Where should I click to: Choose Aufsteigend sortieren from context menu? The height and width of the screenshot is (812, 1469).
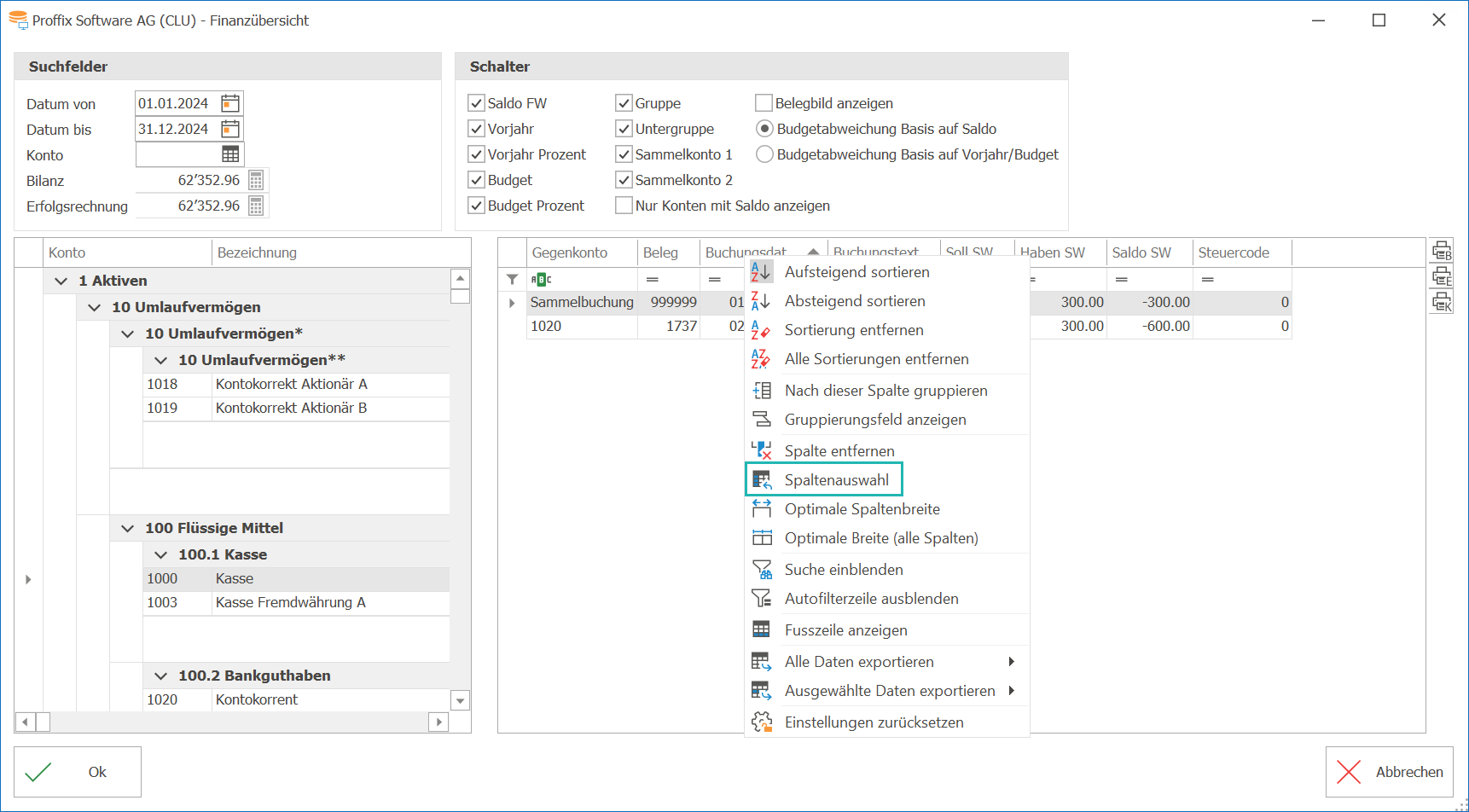pyautogui.click(x=887, y=272)
